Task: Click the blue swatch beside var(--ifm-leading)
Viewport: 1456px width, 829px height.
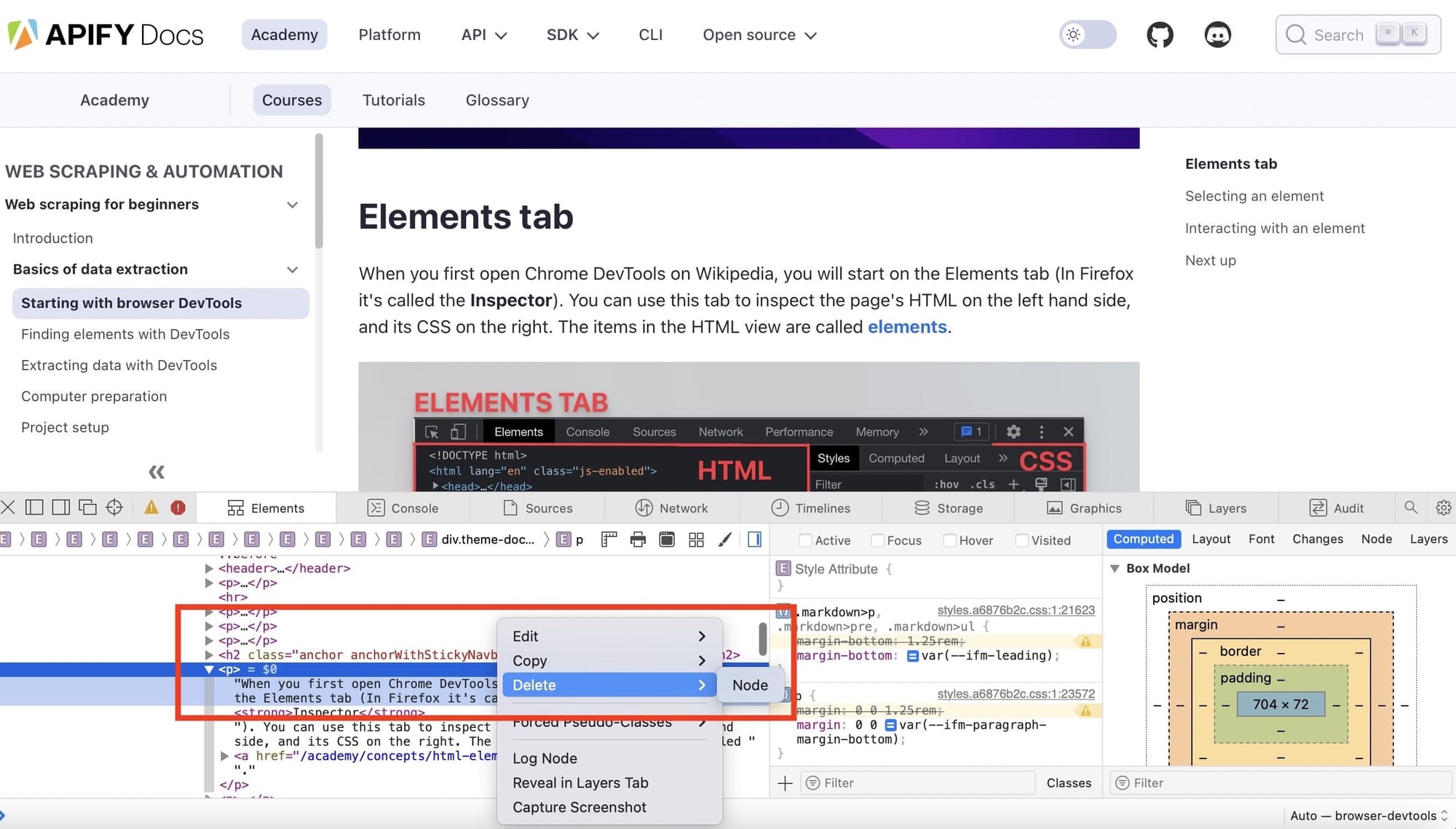Action: click(x=912, y=656)
